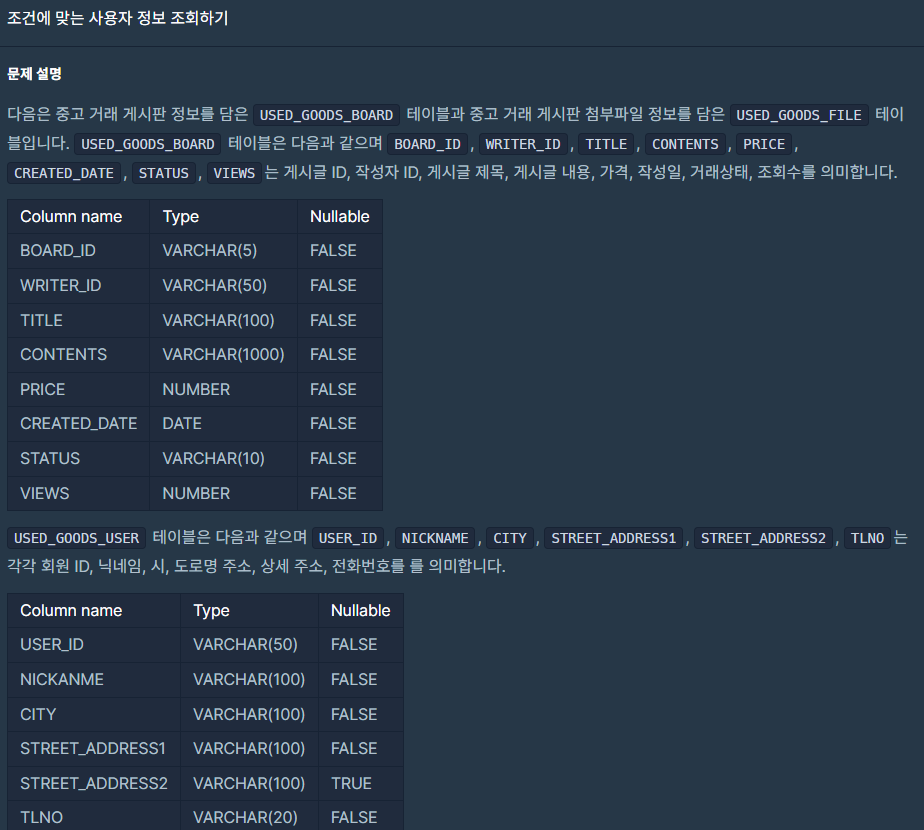Click the CREATED_DATE inline code tag in the paragraph

point(64,173)
